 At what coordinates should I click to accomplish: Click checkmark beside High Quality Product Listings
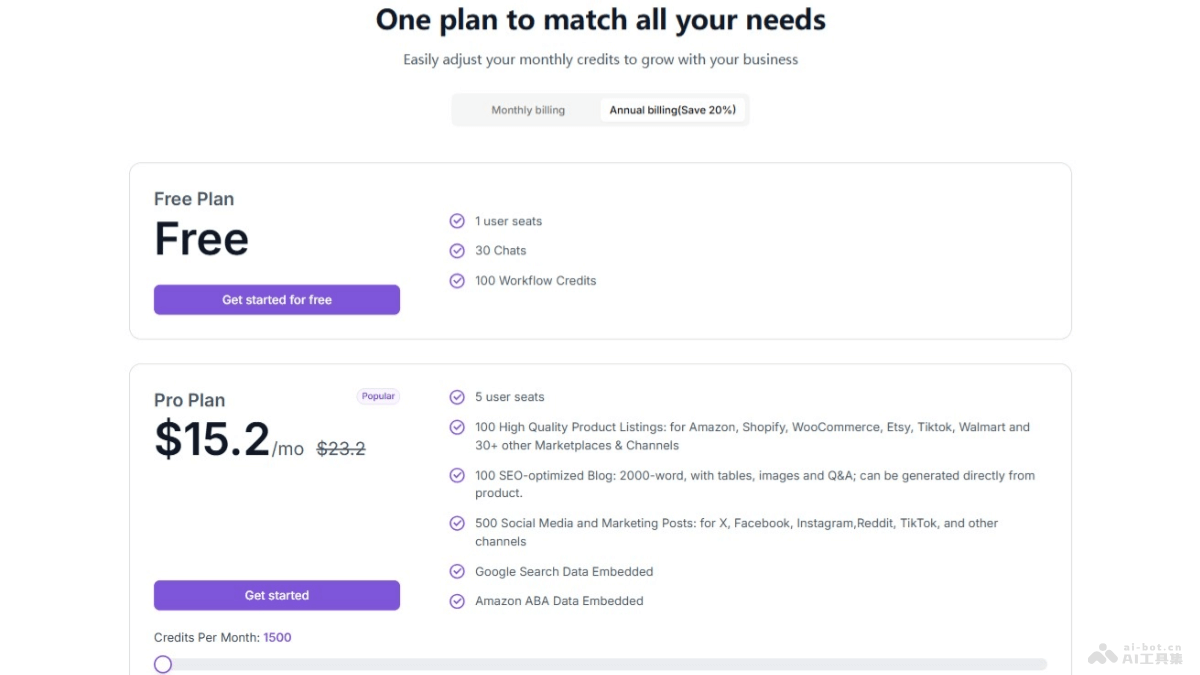pos(457,427)
